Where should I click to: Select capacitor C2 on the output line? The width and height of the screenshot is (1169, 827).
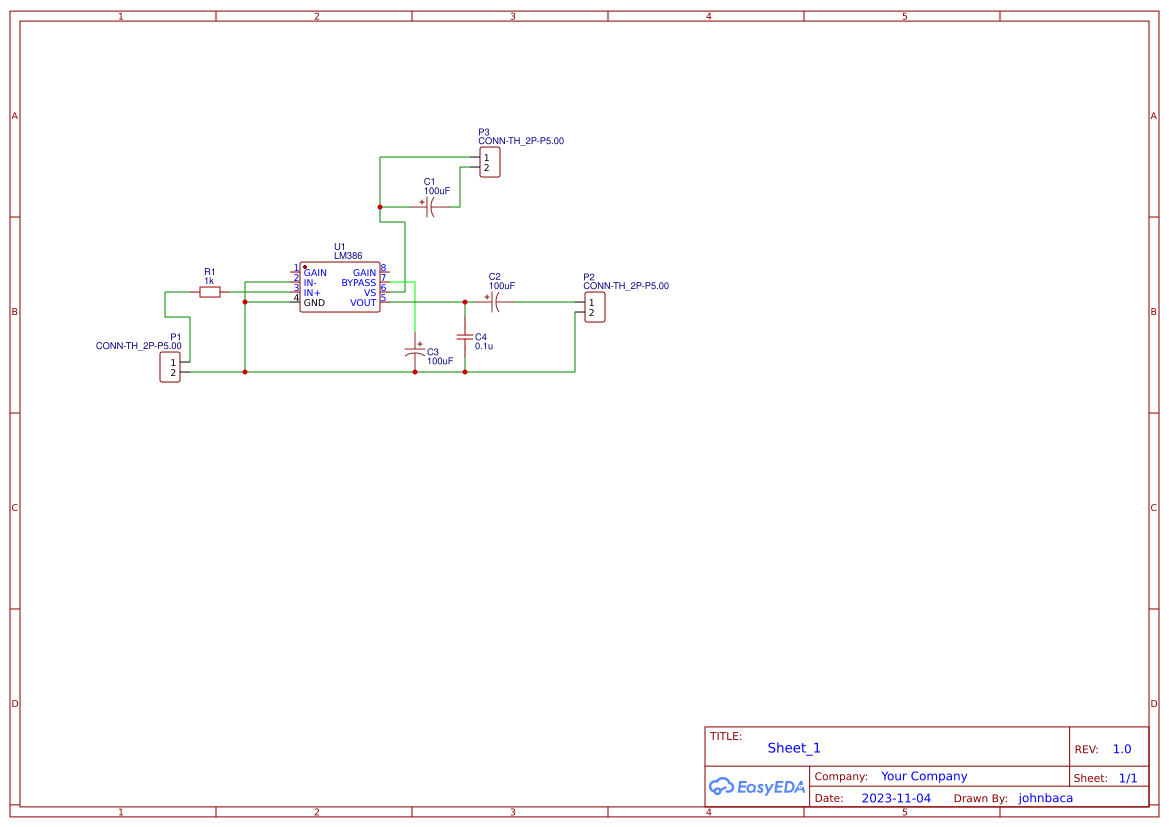pos(495,303)
